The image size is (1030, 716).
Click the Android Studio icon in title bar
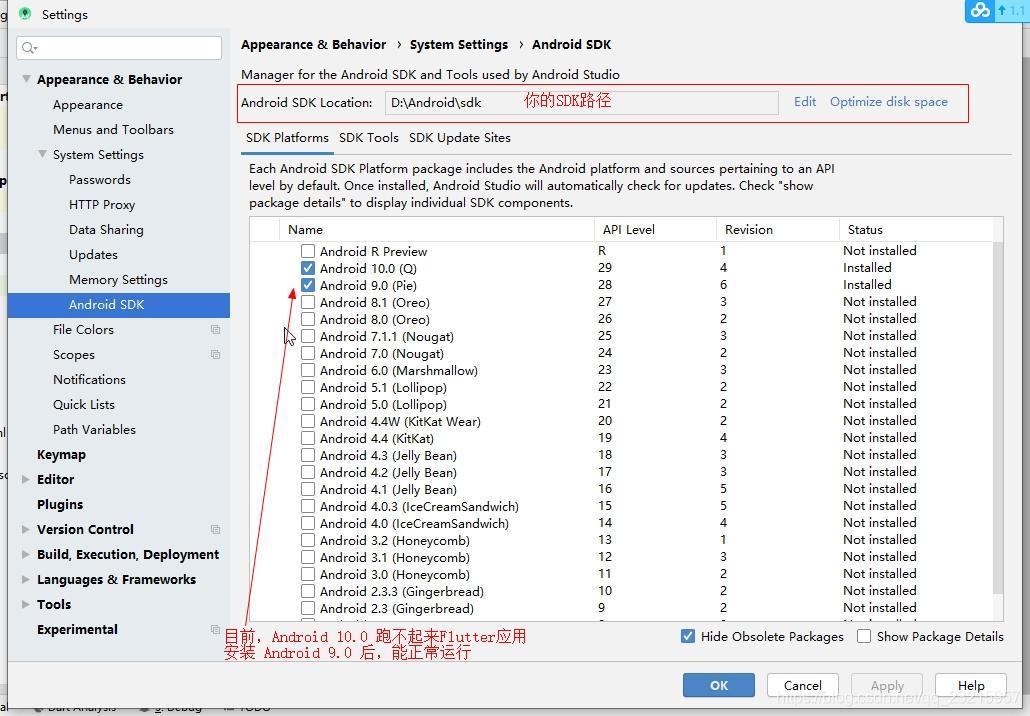[x=25, y=14]
